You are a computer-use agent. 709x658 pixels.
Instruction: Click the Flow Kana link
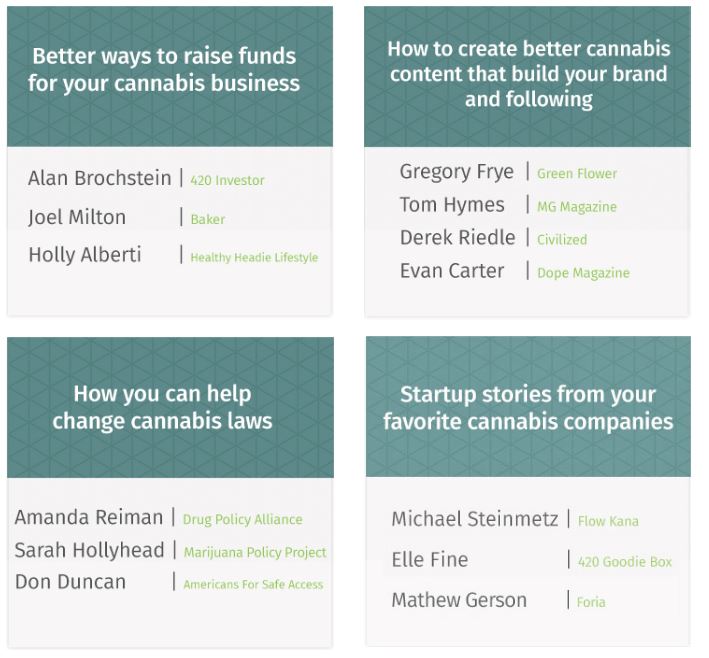point(608,521)
